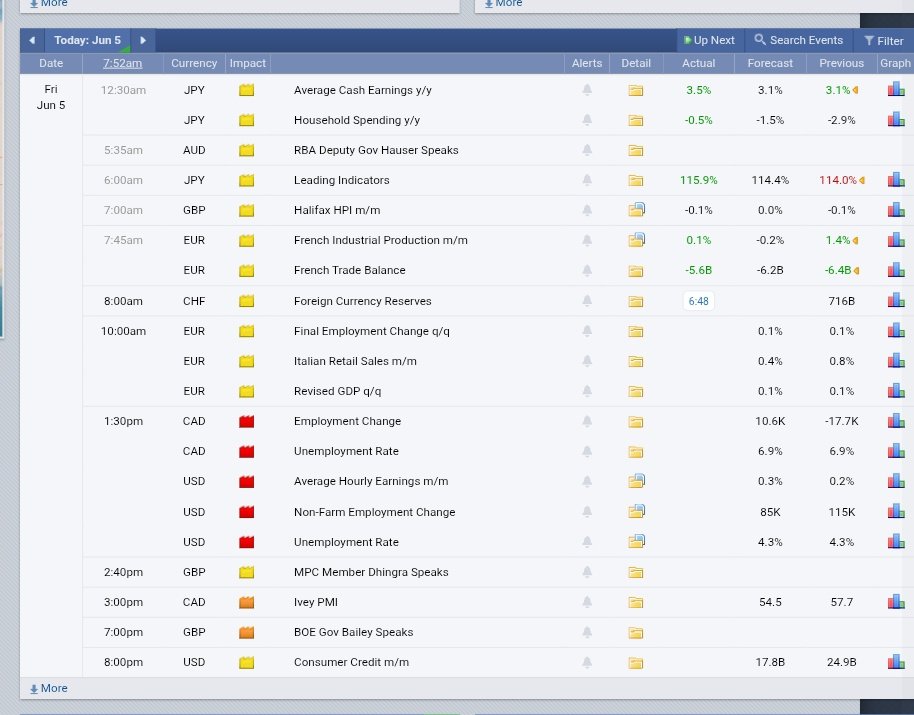Click the Previous column header
Viewport: 914px width, 715px height.
841,63
